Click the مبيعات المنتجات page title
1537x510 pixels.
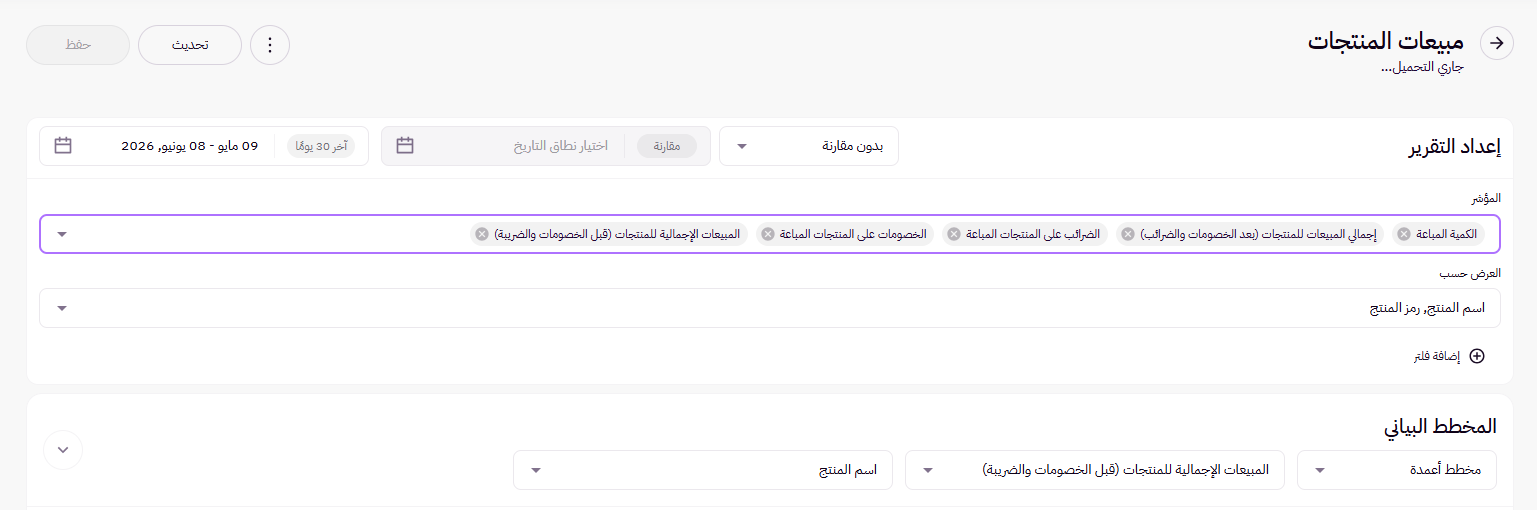click(x=1386, y=41)
